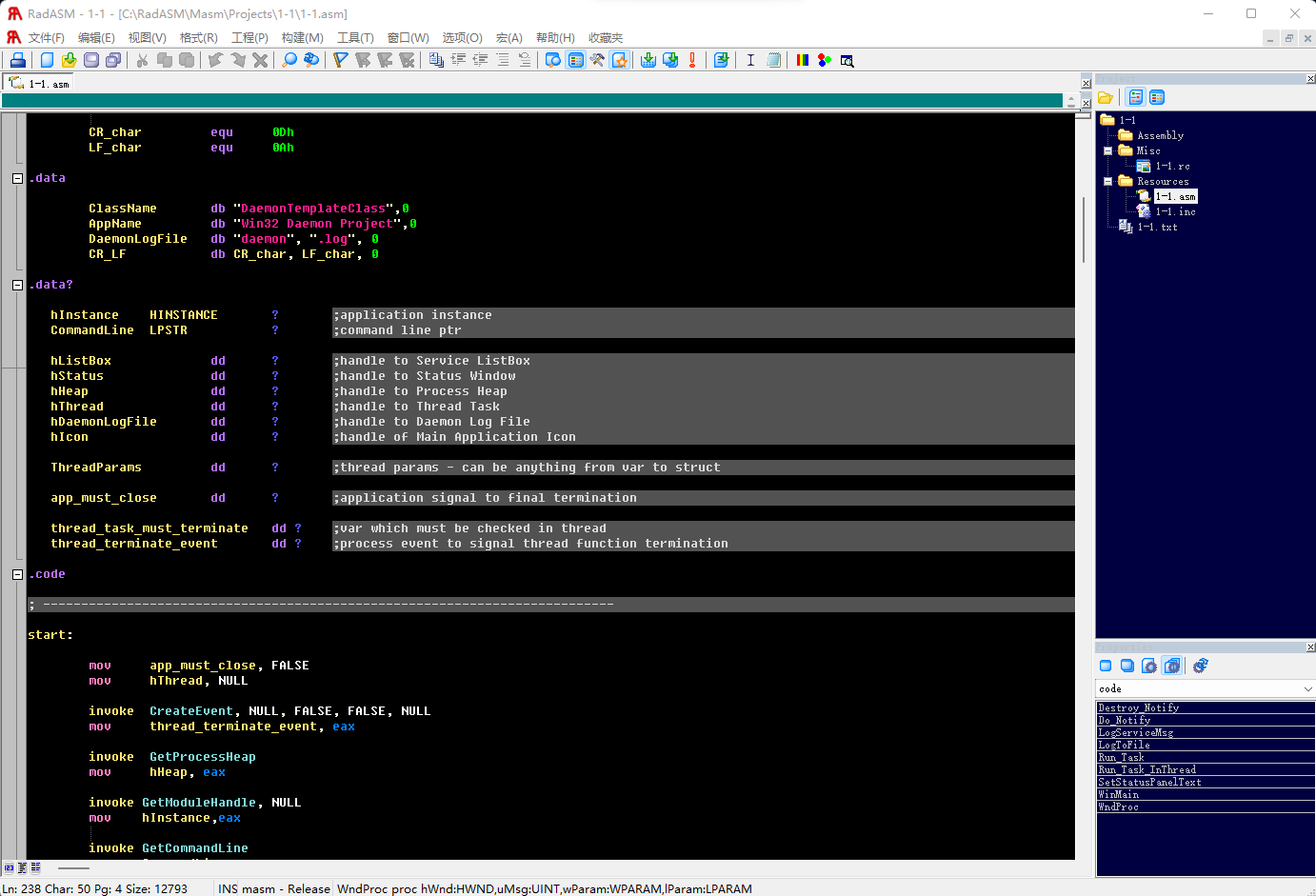This screenshot has width=1316, height=896.
Task: Click the editor vertical scrollbar thumb
Action: [1084, 229]
